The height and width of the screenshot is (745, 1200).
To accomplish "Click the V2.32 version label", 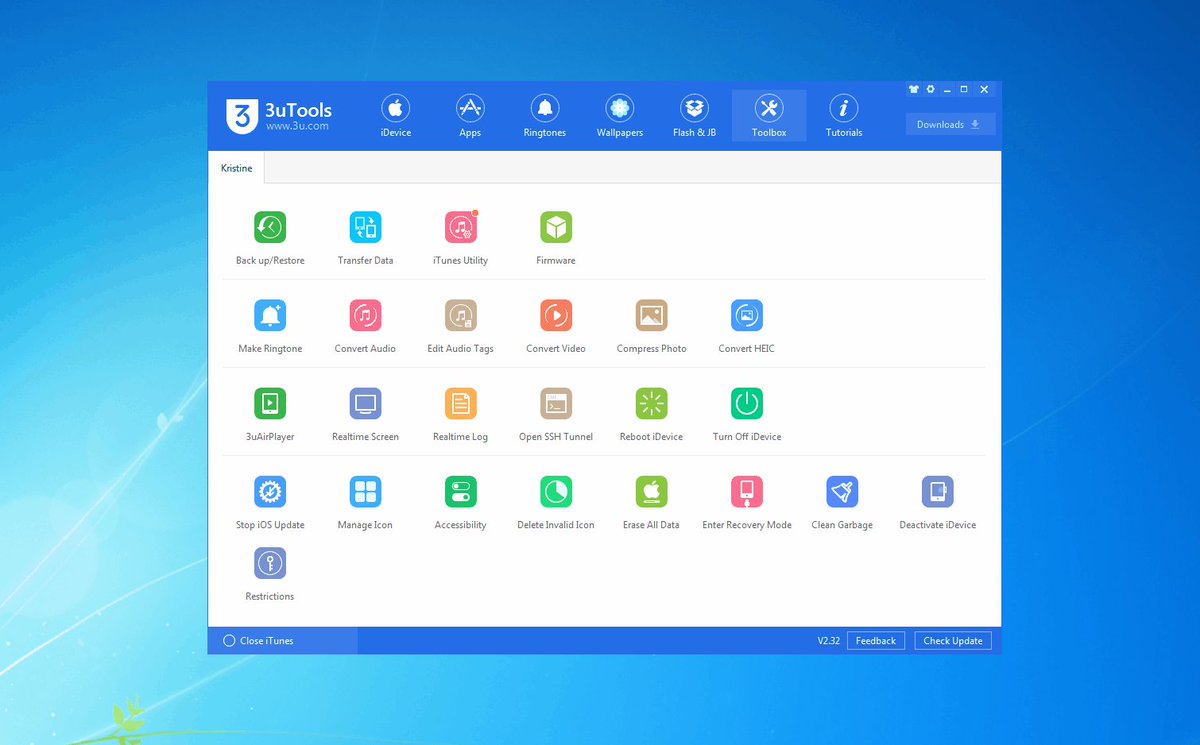I will [829, 641].
